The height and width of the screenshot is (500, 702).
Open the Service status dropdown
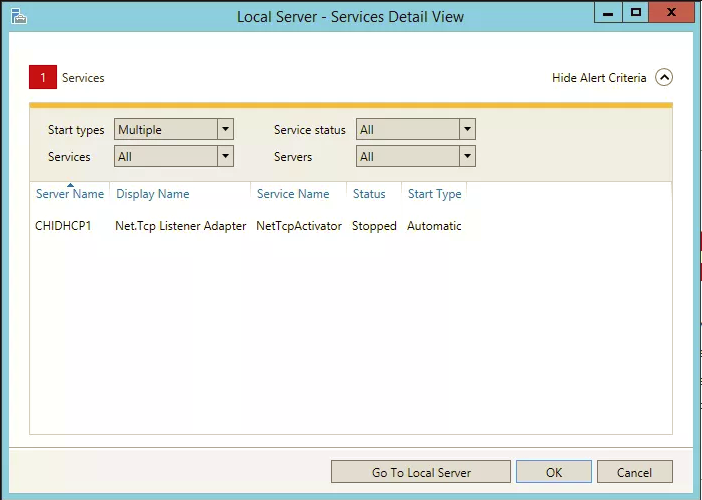point(415,129)
